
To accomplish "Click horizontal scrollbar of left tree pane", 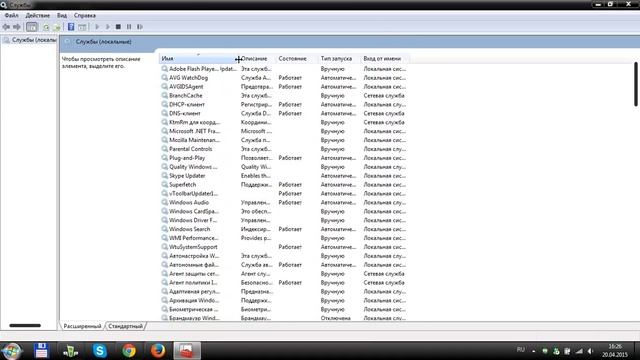I will click(x=25, y=326).
